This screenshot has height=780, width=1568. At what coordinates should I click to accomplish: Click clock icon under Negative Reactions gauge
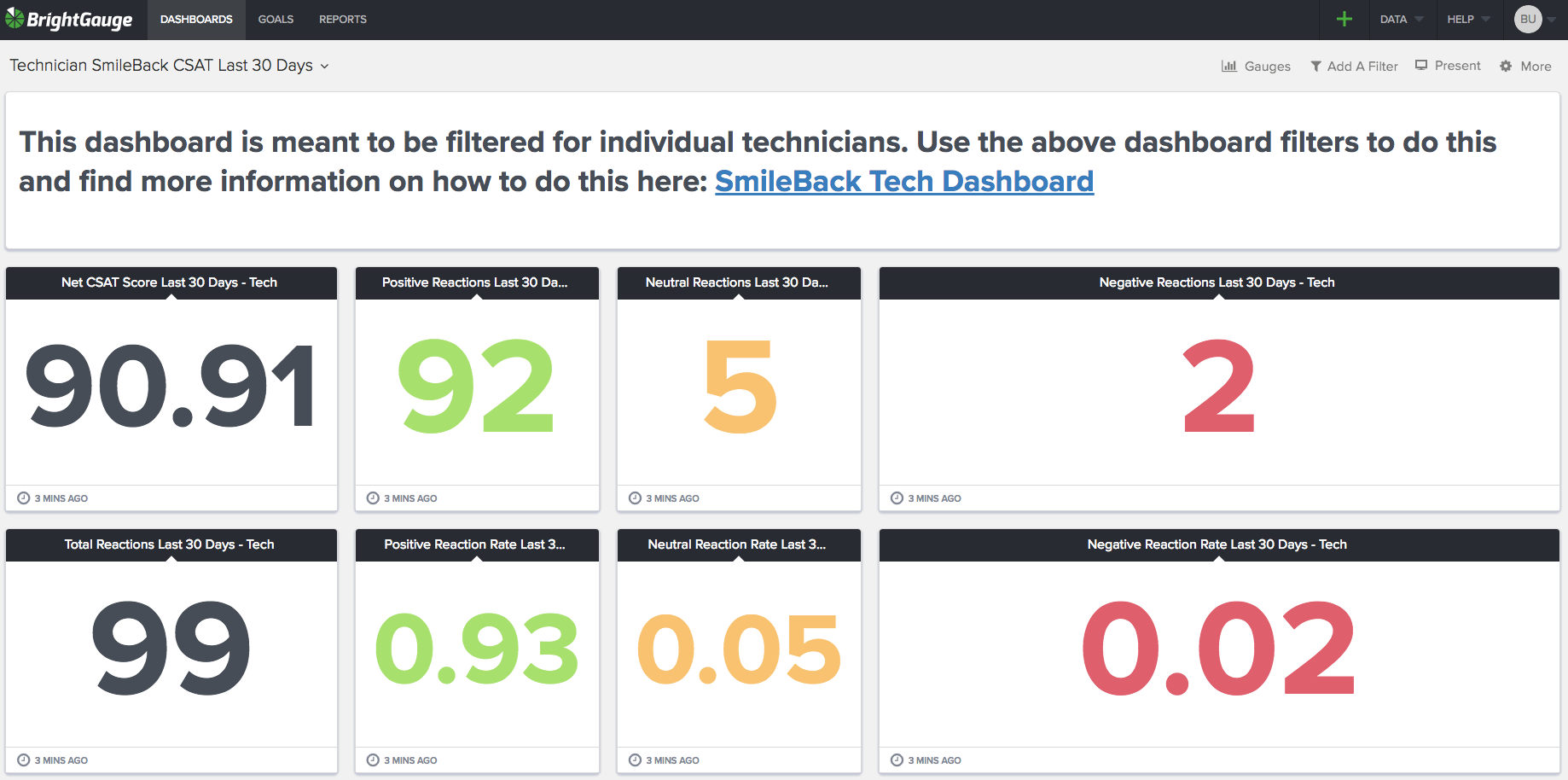tap(897, 498)
